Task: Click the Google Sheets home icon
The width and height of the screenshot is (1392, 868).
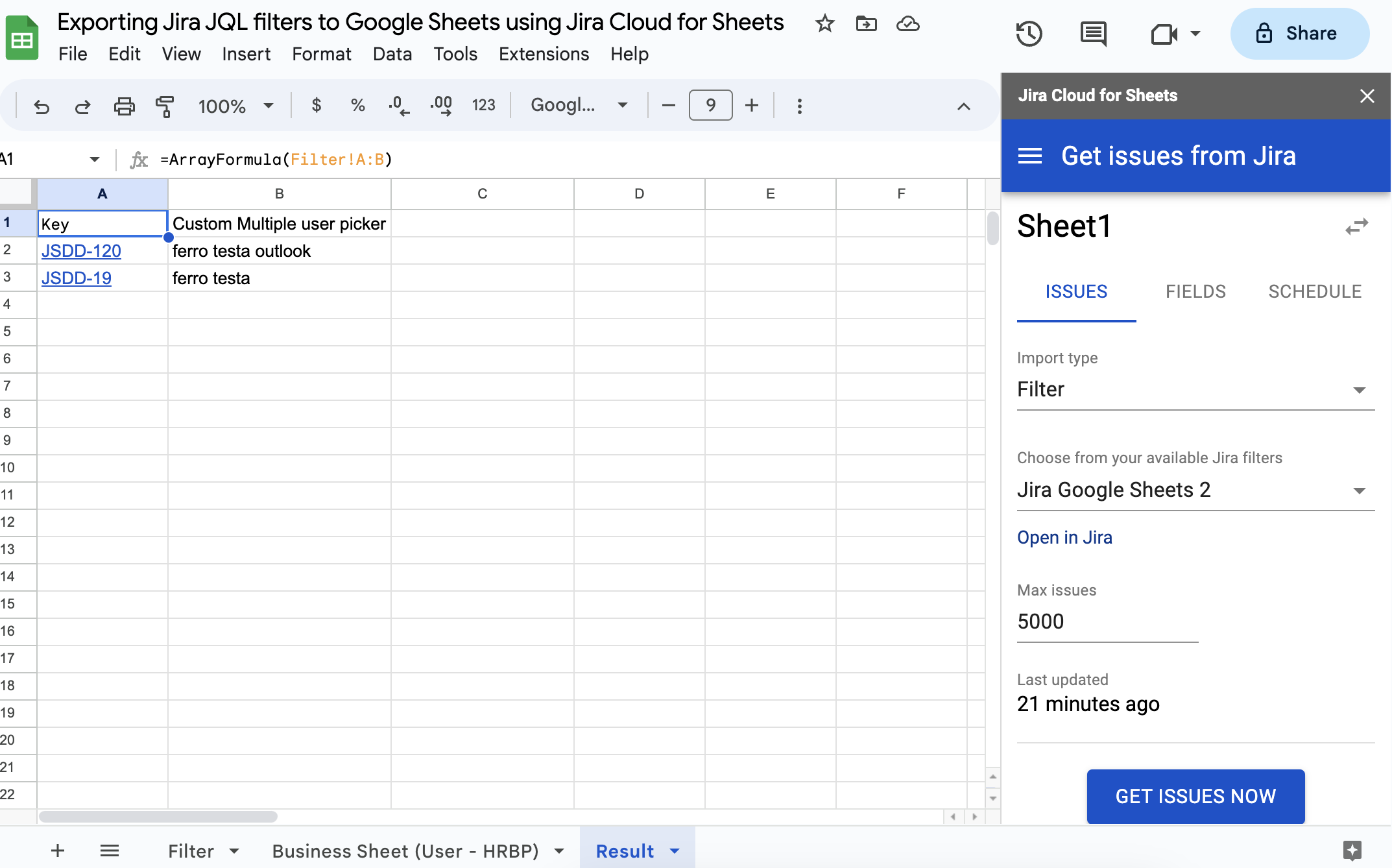Action: coord(22,38)
